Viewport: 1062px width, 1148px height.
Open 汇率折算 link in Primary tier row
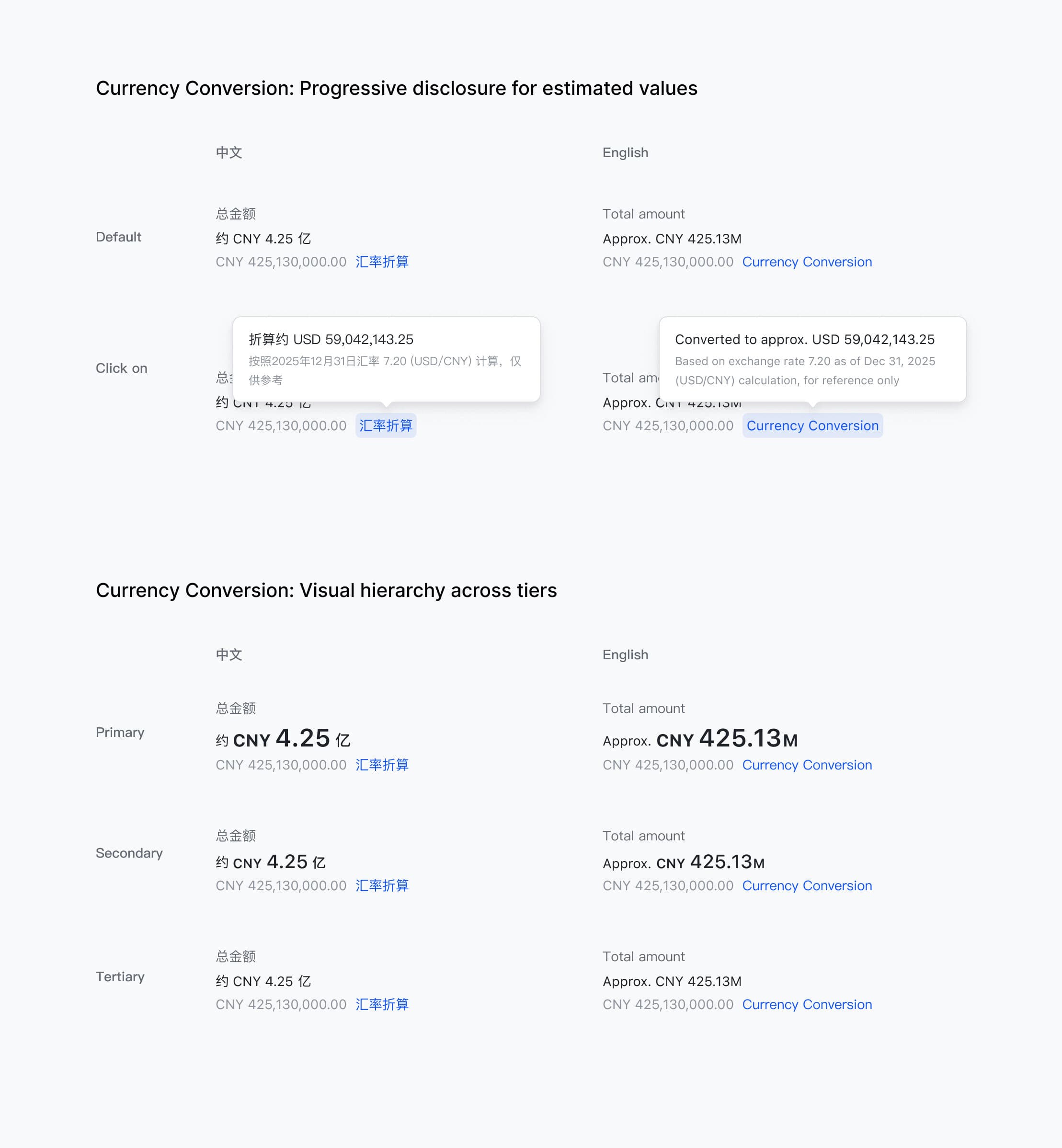(382, 765)
